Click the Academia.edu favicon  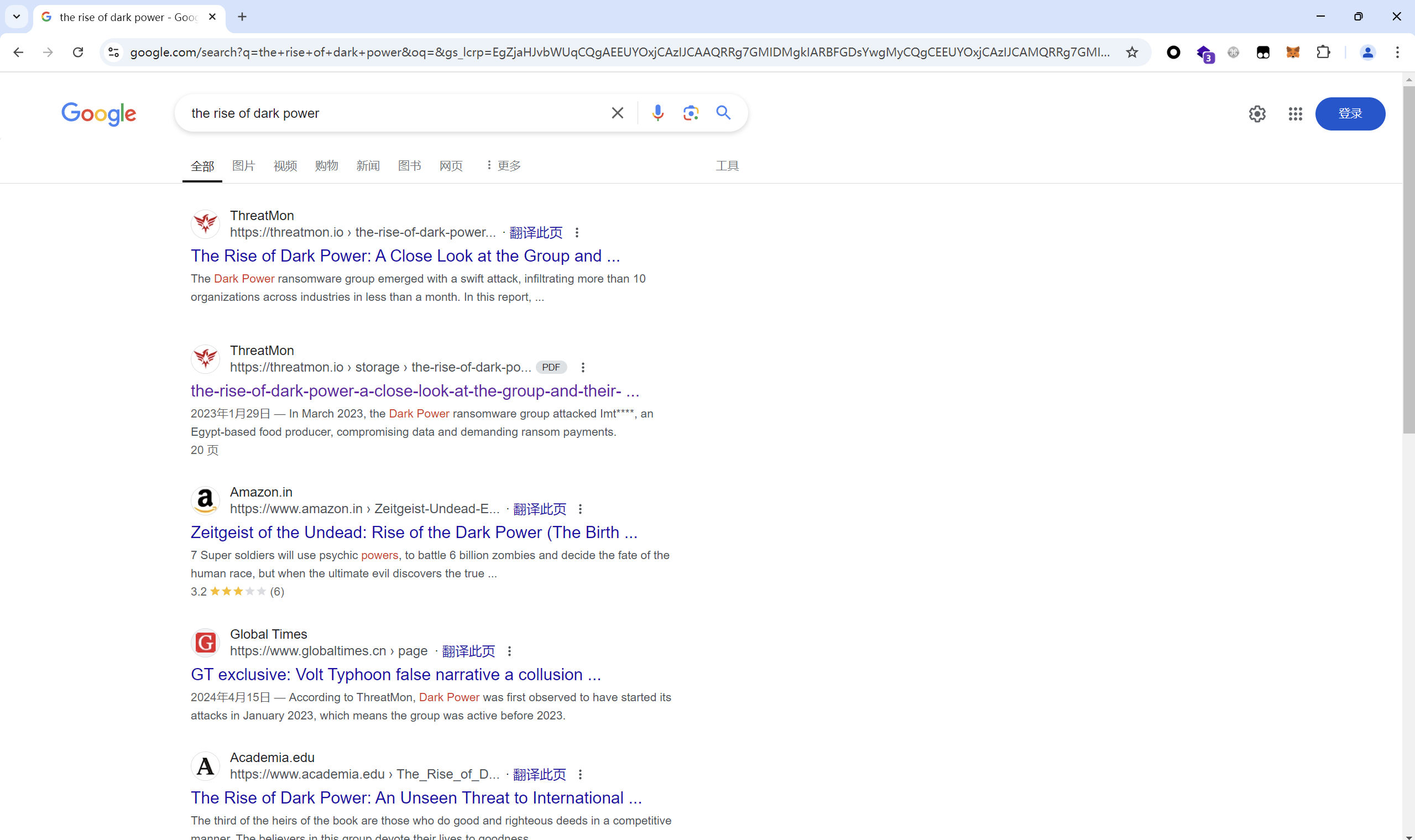point(205,766)
